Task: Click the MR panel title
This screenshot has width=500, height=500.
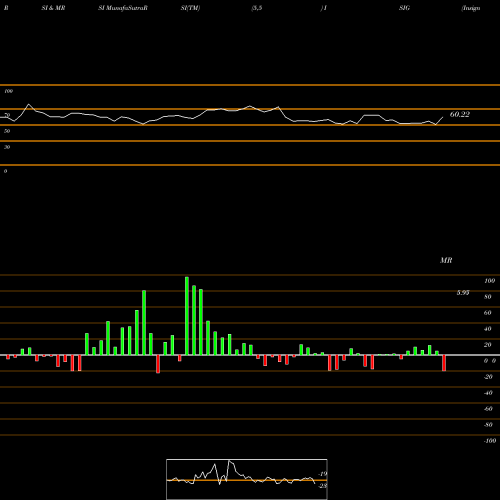Action: click(x=446, y=260)
